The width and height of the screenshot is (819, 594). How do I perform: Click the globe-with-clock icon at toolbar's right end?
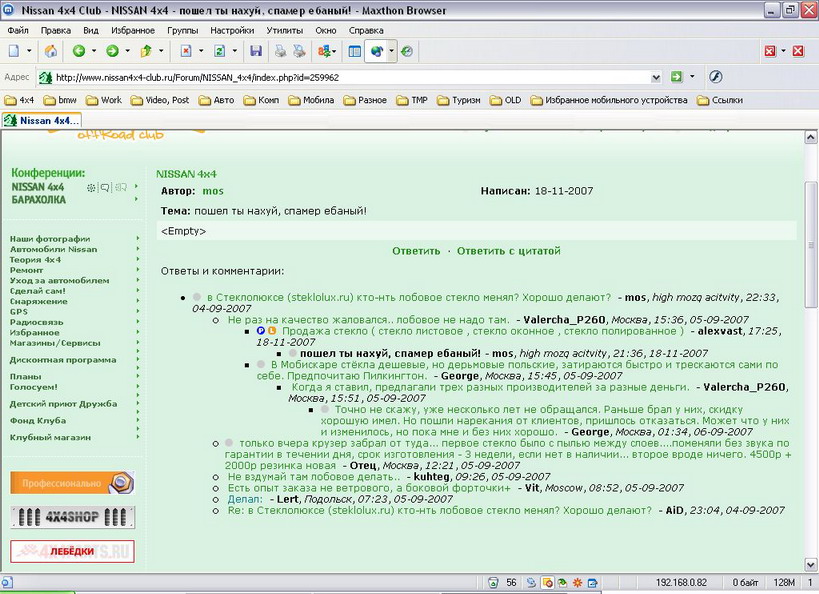click(407, 51)
